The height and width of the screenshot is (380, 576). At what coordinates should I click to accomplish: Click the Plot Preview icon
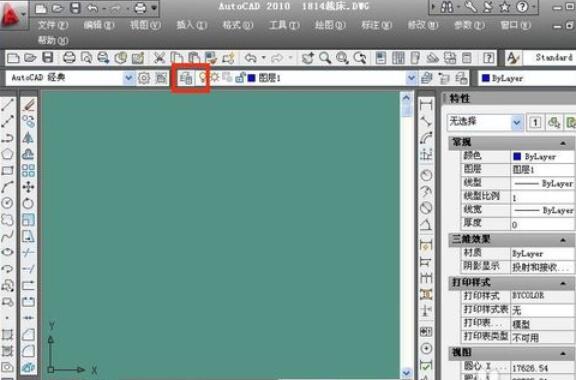(87, 58)
